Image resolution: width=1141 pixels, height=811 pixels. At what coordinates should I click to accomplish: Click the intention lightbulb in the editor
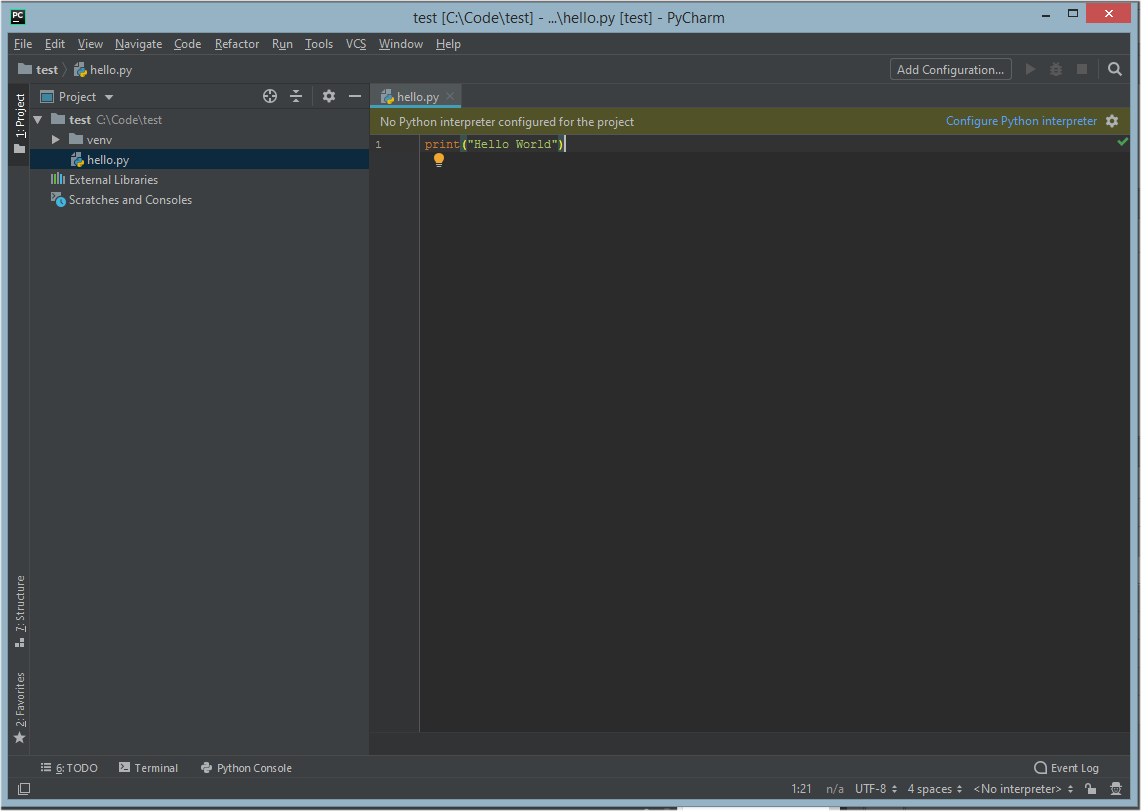point(438,159)
